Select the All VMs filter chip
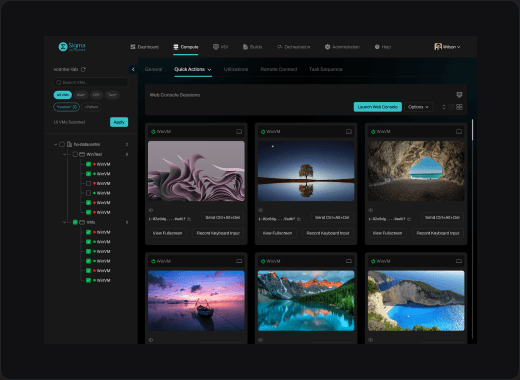 (x=63, y=95)
